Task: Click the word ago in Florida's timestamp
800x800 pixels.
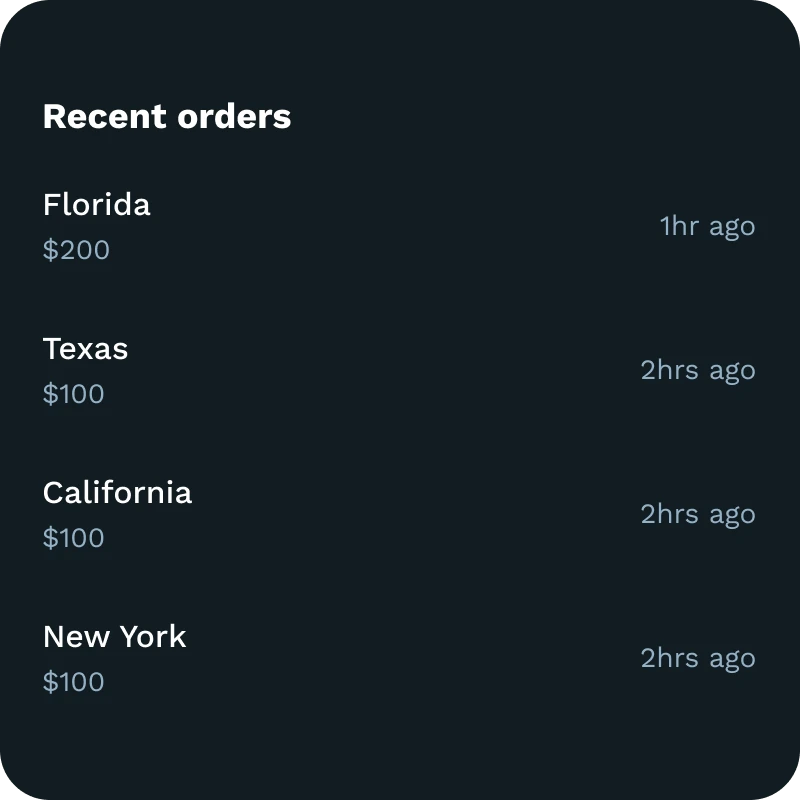Action: (732, 228)
